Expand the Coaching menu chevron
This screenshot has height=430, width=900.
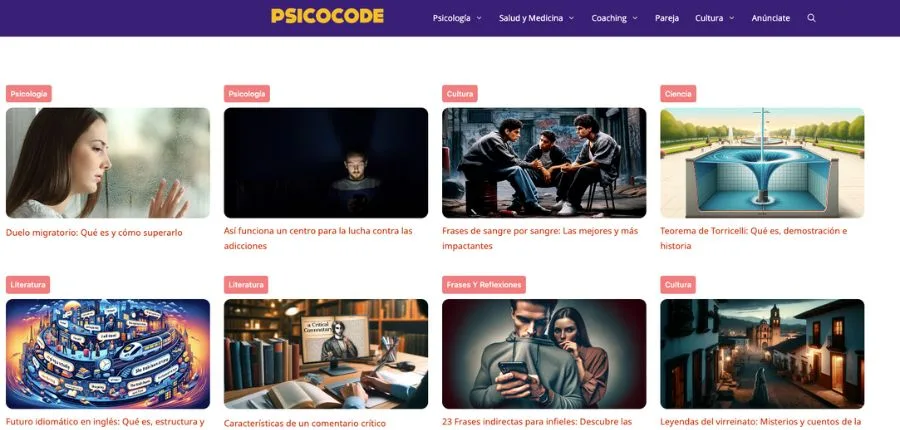tap(635, 18)
